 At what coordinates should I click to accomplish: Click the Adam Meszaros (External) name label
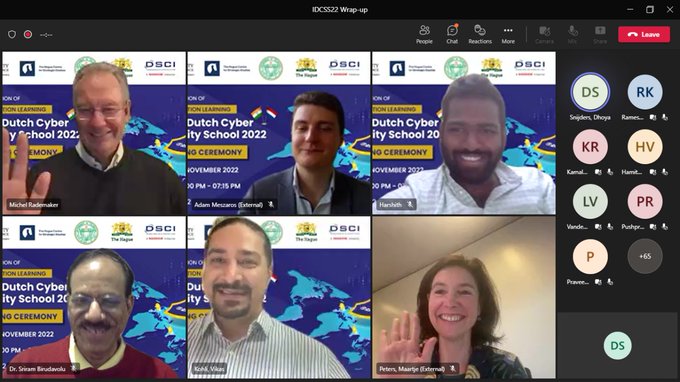pyautogui.click(x=229, y=205)
